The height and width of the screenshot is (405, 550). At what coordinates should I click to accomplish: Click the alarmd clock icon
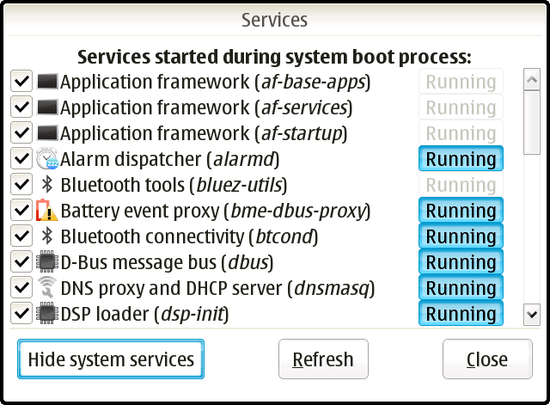click(47, 159)
